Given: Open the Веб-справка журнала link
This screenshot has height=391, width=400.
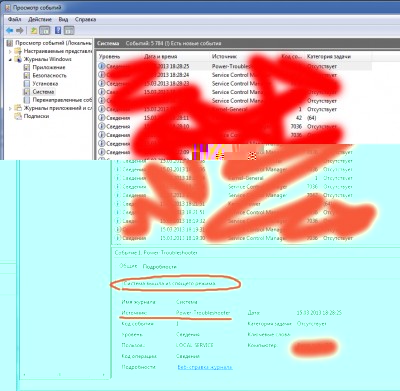Looking at the screenshot, I should (x=205, y=367).
